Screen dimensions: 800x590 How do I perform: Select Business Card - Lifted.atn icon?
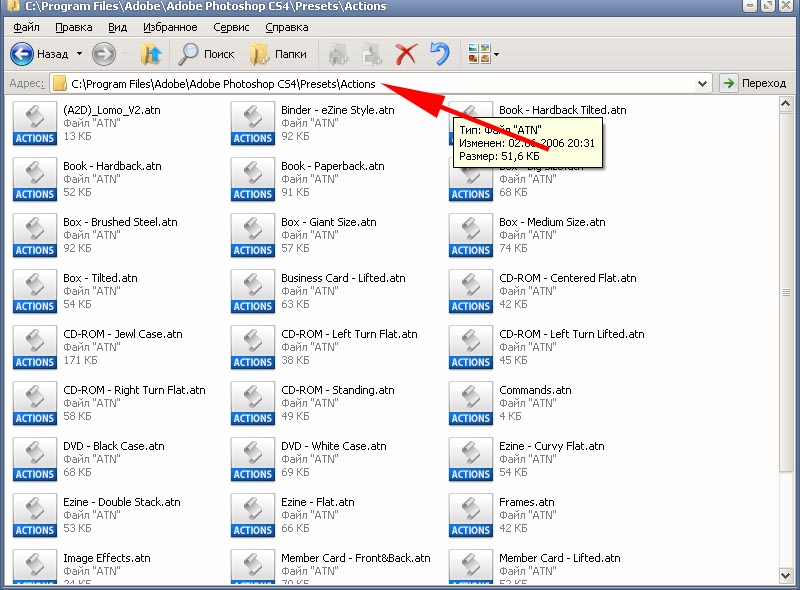tap(253, 291)
